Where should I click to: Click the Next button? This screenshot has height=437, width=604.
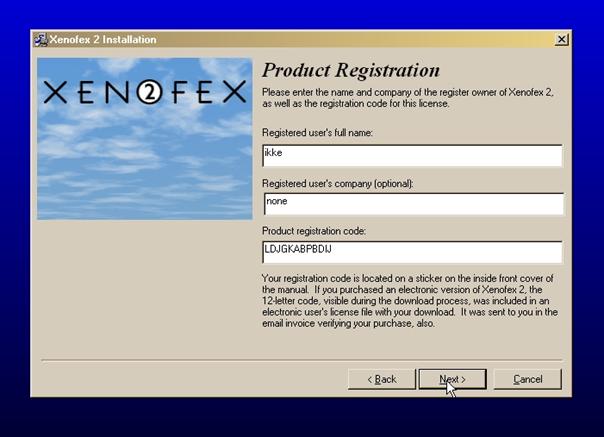click(452, 379)
